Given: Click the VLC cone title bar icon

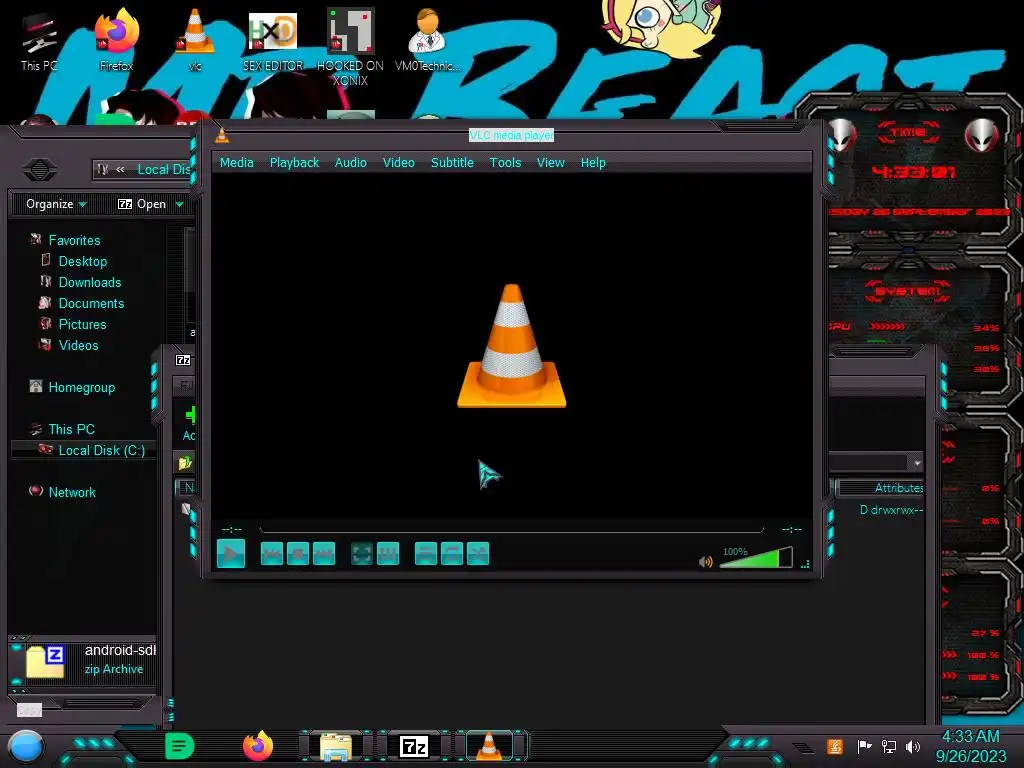Looking at the screenshot, I should 222,136.
